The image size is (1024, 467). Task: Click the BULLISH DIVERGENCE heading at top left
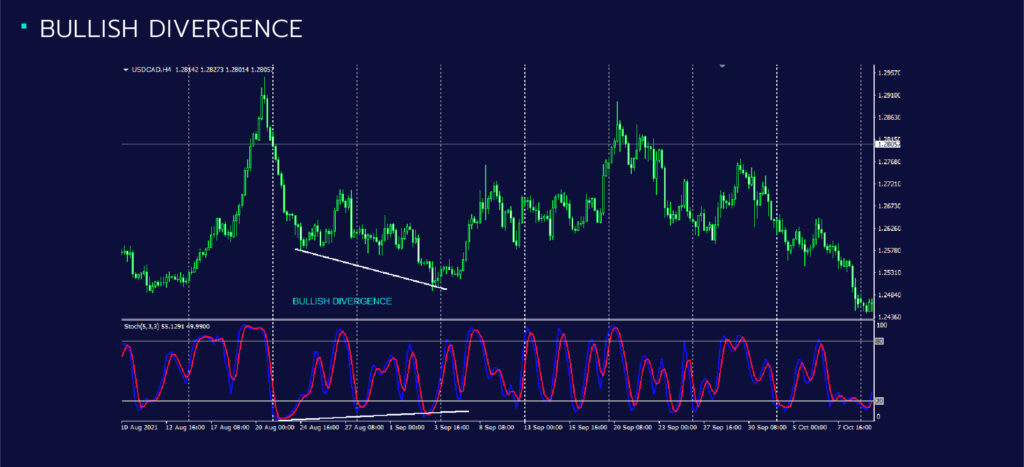coord(170,30)
